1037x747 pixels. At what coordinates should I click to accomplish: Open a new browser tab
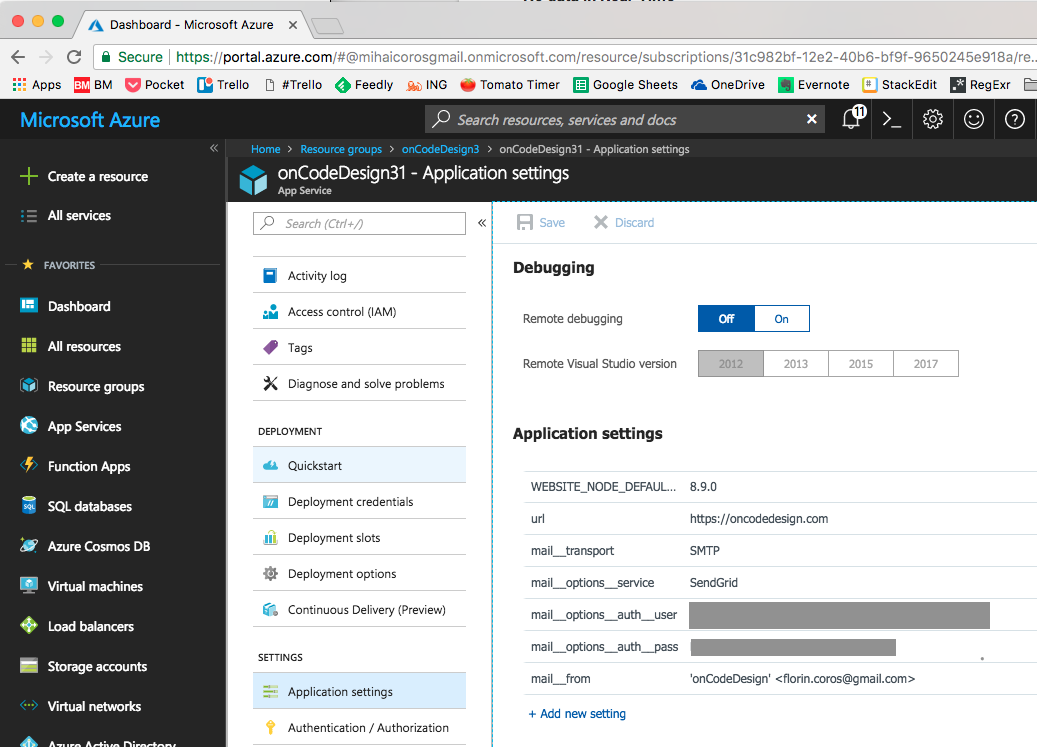327,26
